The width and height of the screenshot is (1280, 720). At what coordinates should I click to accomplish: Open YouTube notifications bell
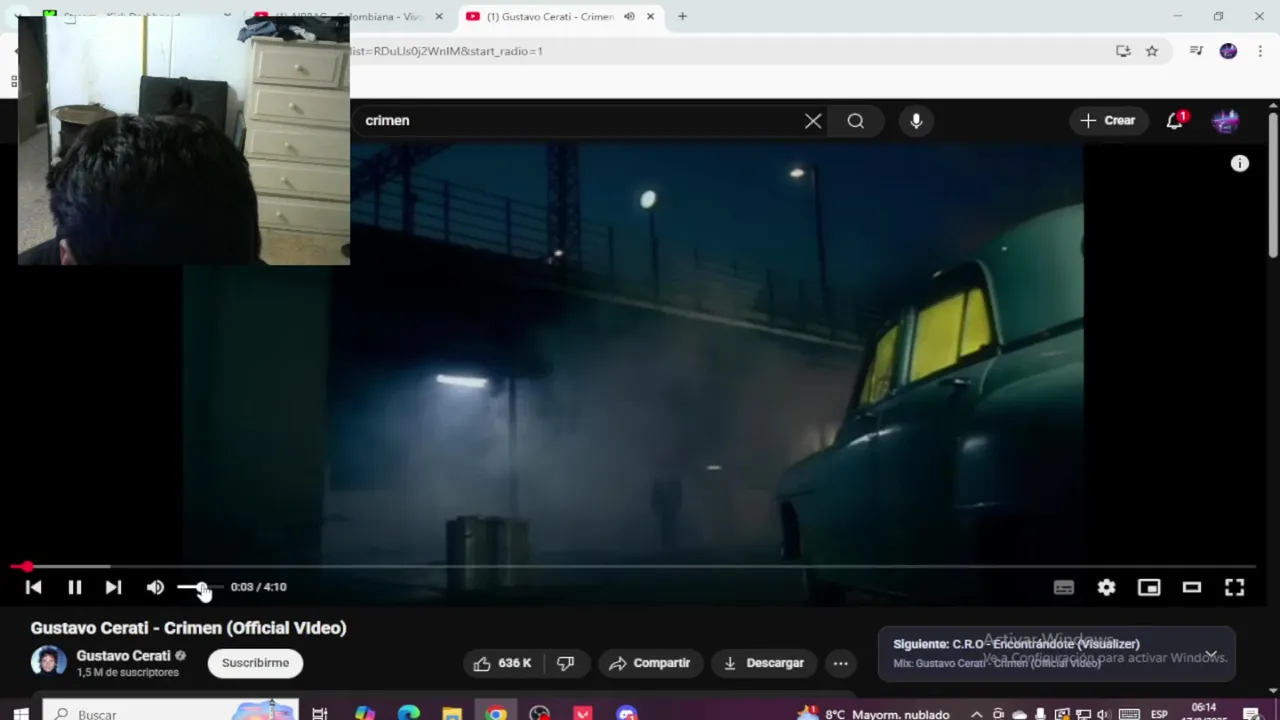pos(1175,121)
